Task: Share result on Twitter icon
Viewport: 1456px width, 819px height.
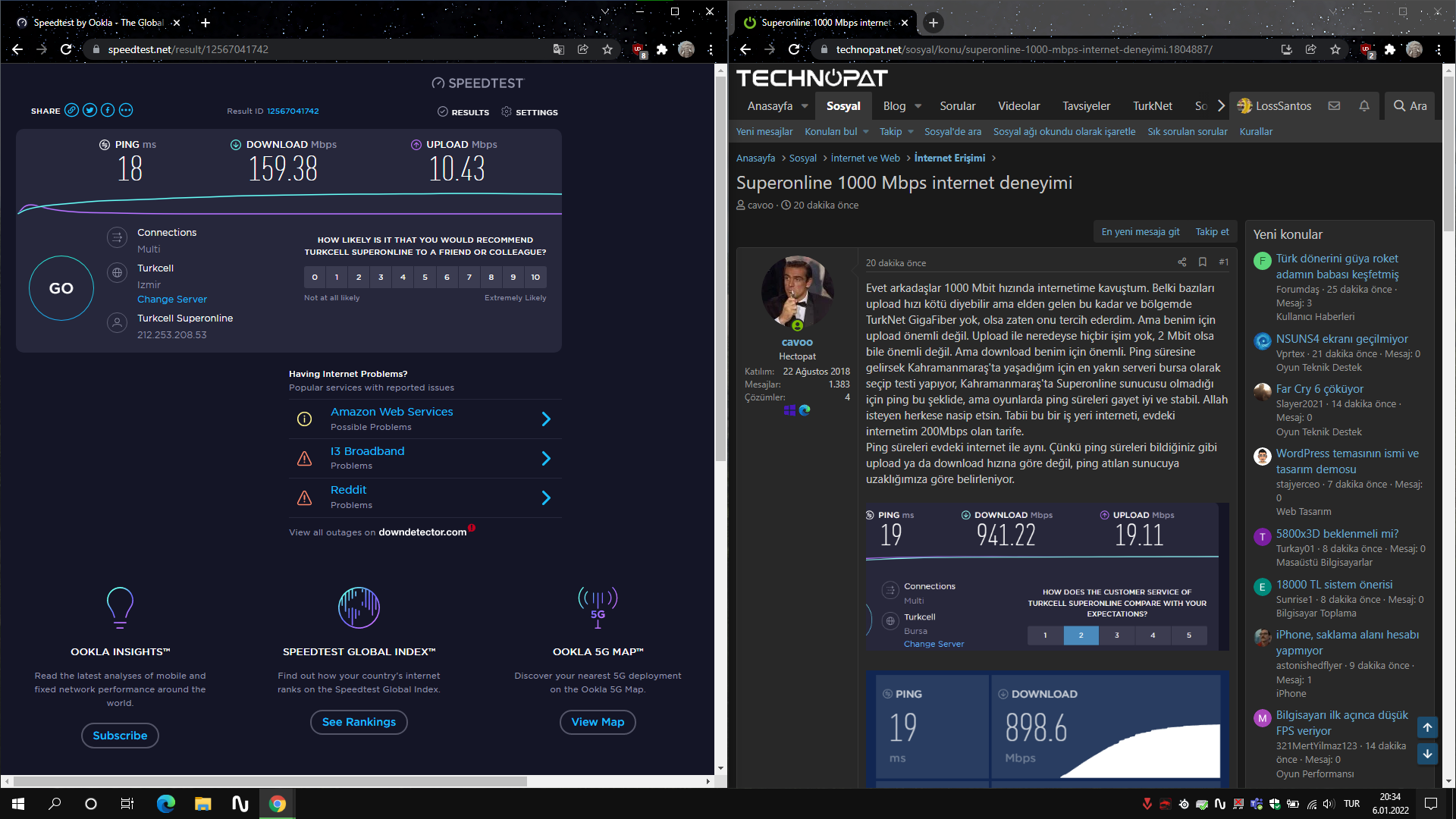Action: (x=89, y=111)
